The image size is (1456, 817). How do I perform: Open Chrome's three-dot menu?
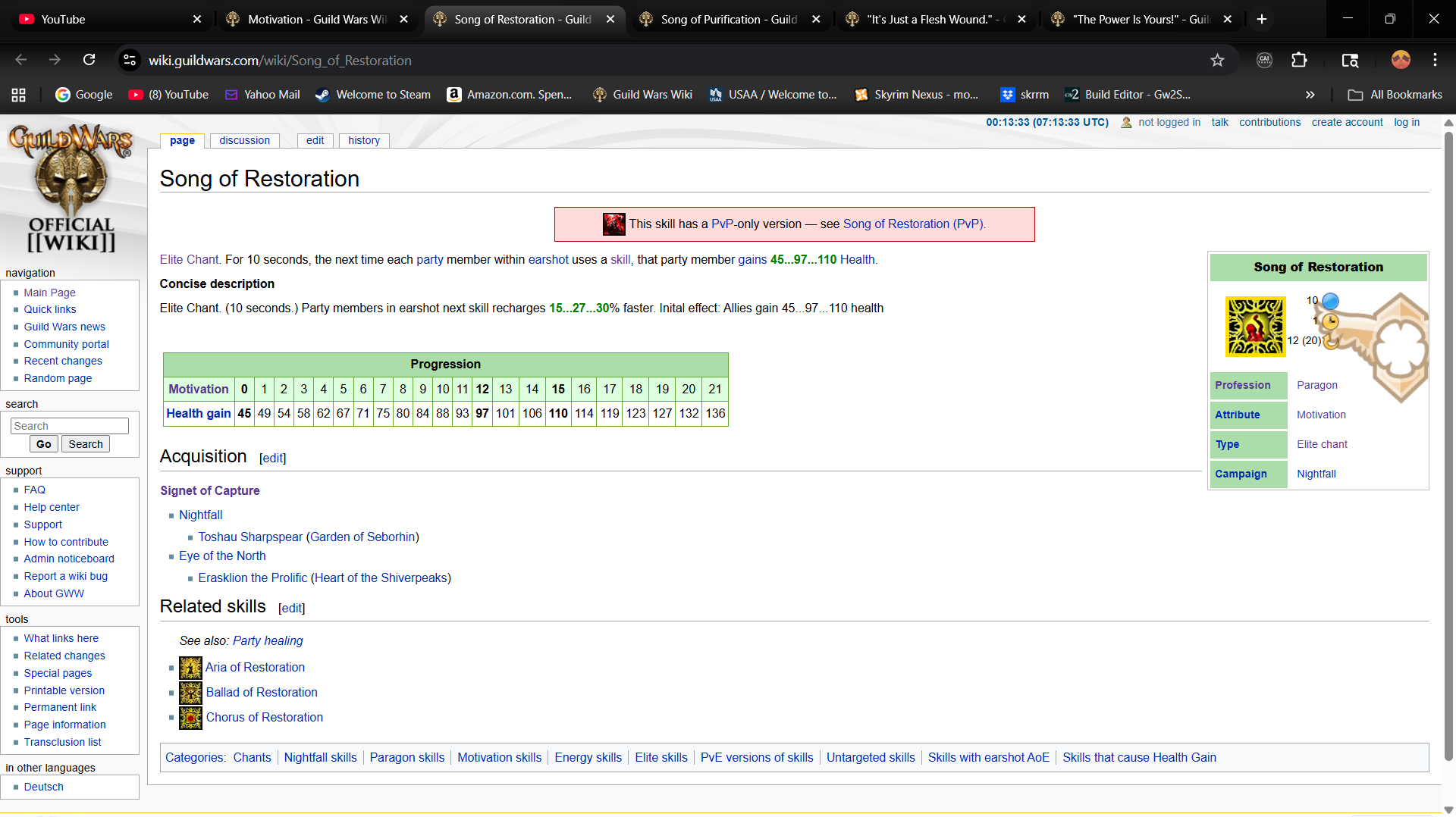(1435, 60)
